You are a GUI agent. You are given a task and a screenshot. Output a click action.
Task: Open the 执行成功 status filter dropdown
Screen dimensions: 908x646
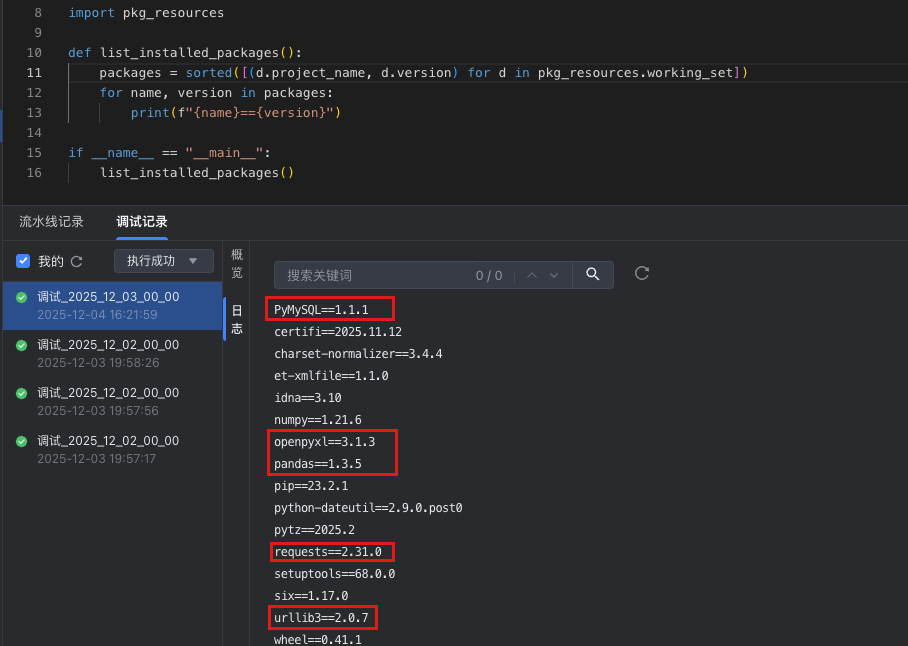(163, 261)
